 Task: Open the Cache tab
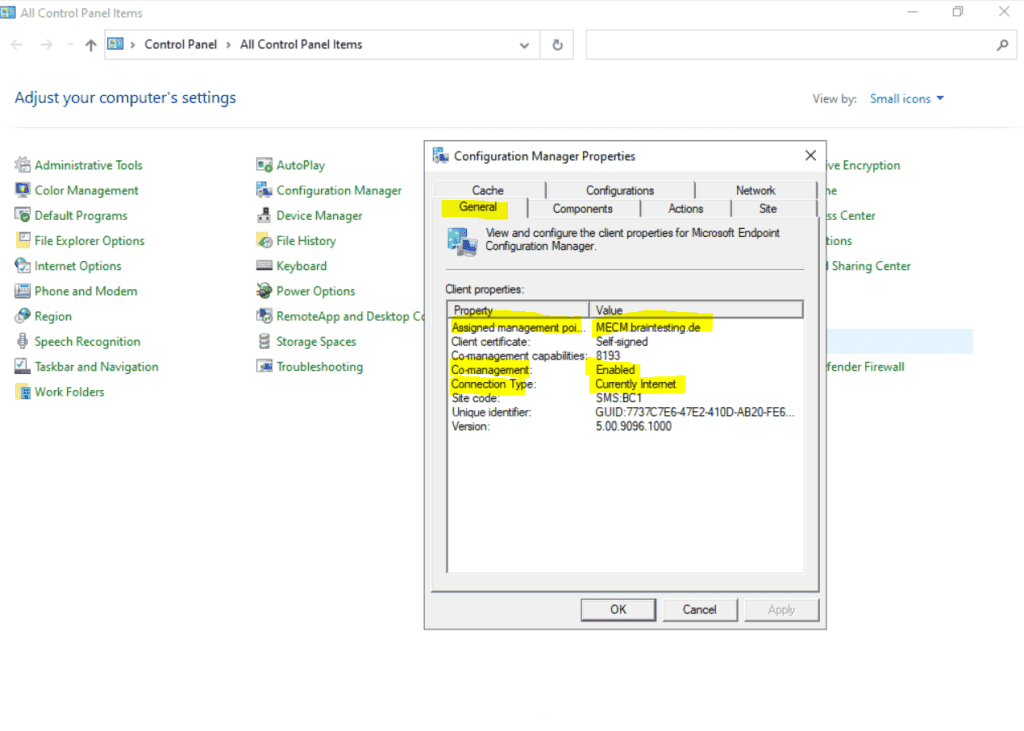point(488,189)
